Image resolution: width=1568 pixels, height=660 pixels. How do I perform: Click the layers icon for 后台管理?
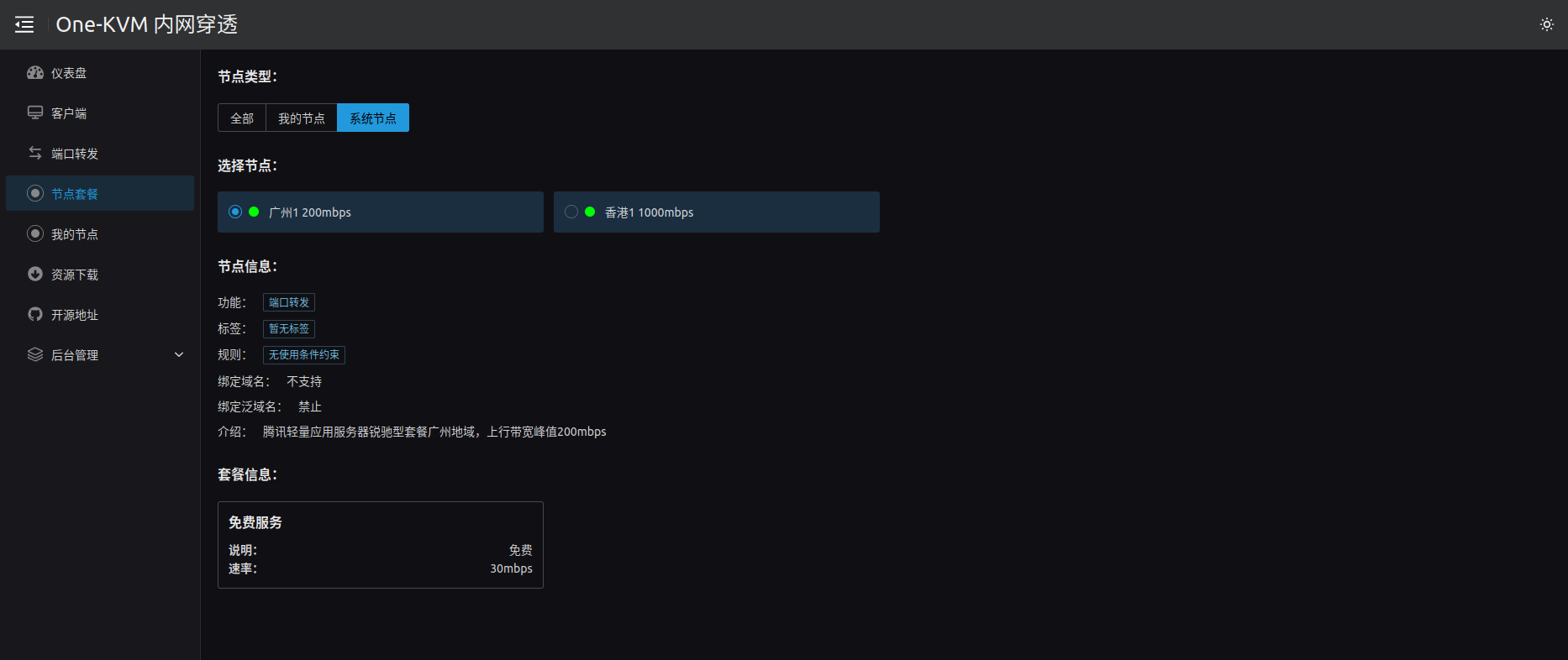[x=35, y=355]
